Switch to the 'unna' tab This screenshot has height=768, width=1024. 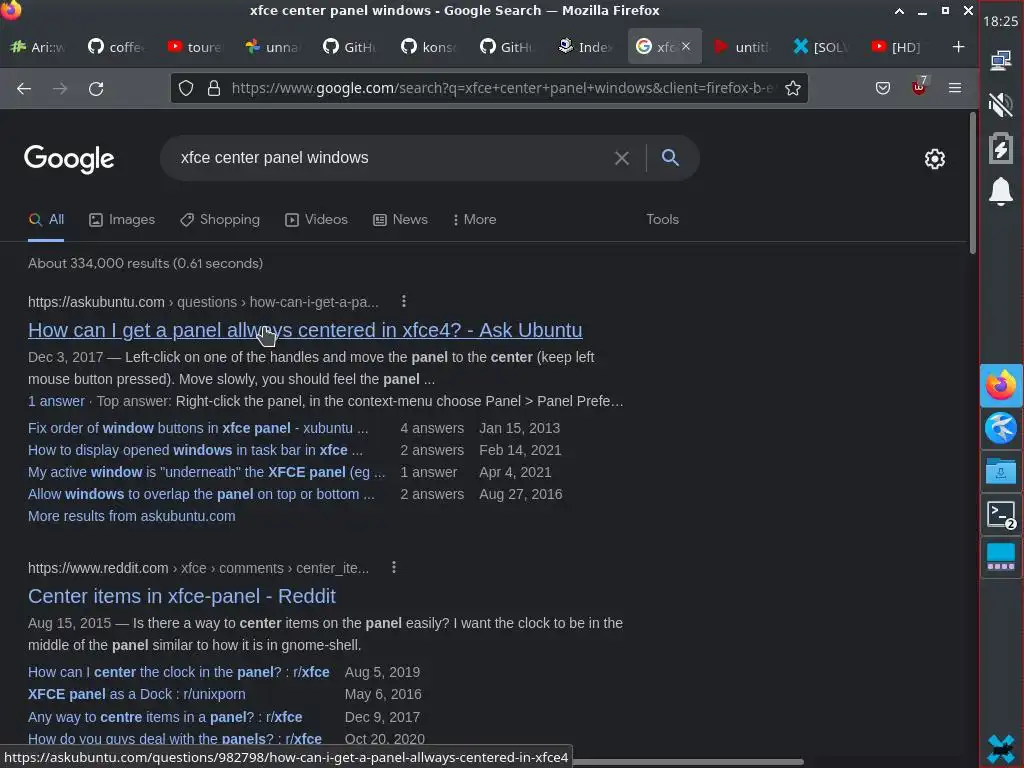point(274,47)
